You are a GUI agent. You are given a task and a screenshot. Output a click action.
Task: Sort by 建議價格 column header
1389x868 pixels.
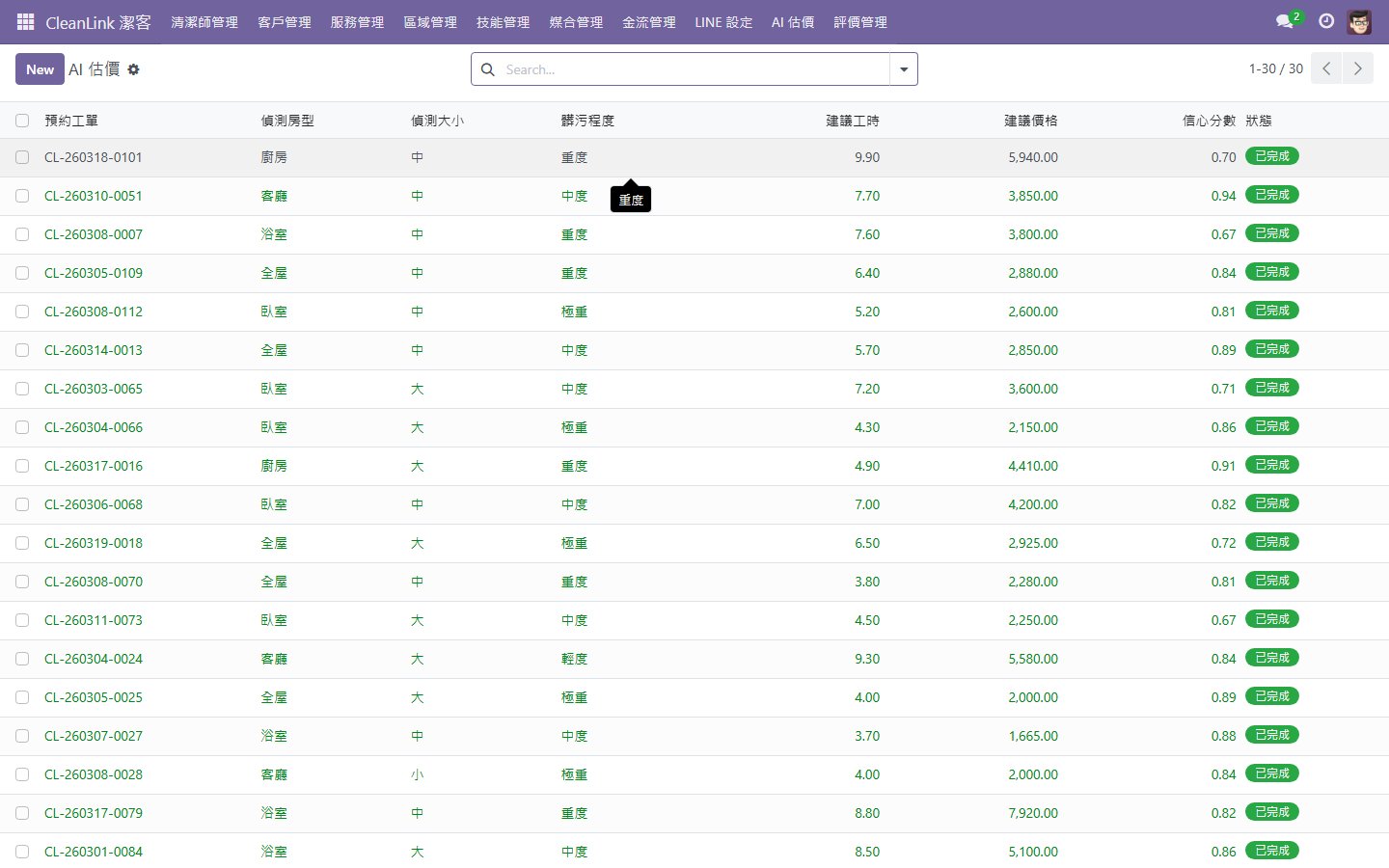(1030, 121)
